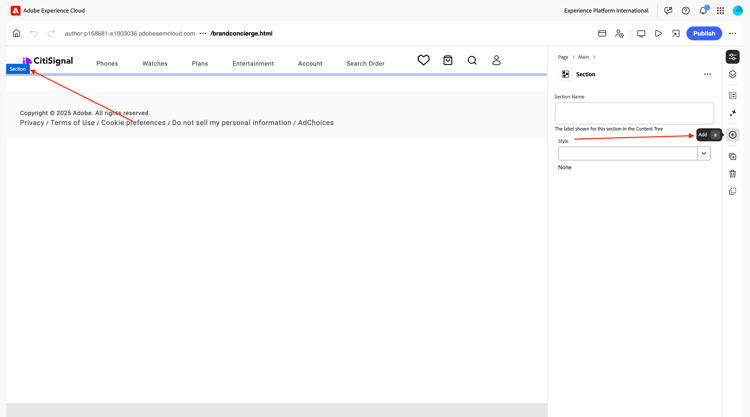The height and width of the screenshot is (417, 750).
Task: Open the Content Tree layers icon
Action: click(732, 74)
